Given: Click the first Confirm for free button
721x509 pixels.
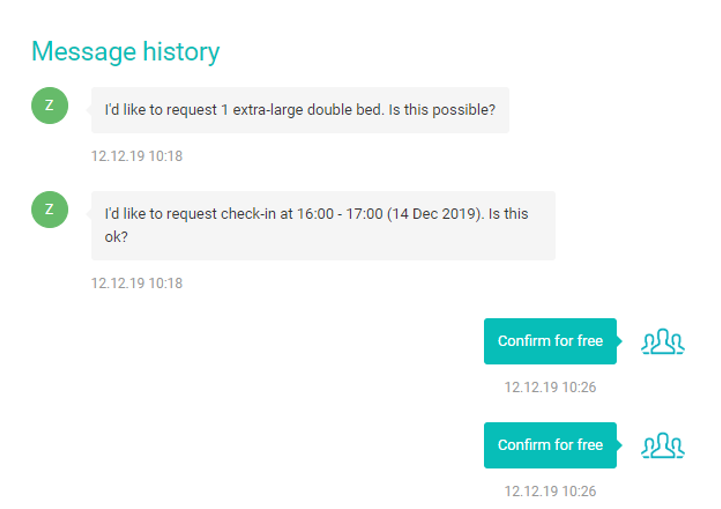Looking at the screenshot, I should click(550, 341).
